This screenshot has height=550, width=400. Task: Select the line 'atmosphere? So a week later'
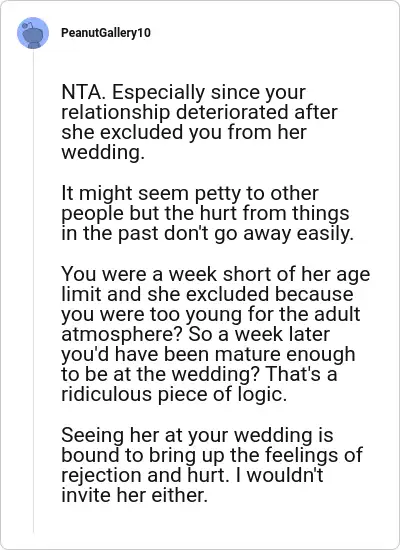(x=195, y=334)
